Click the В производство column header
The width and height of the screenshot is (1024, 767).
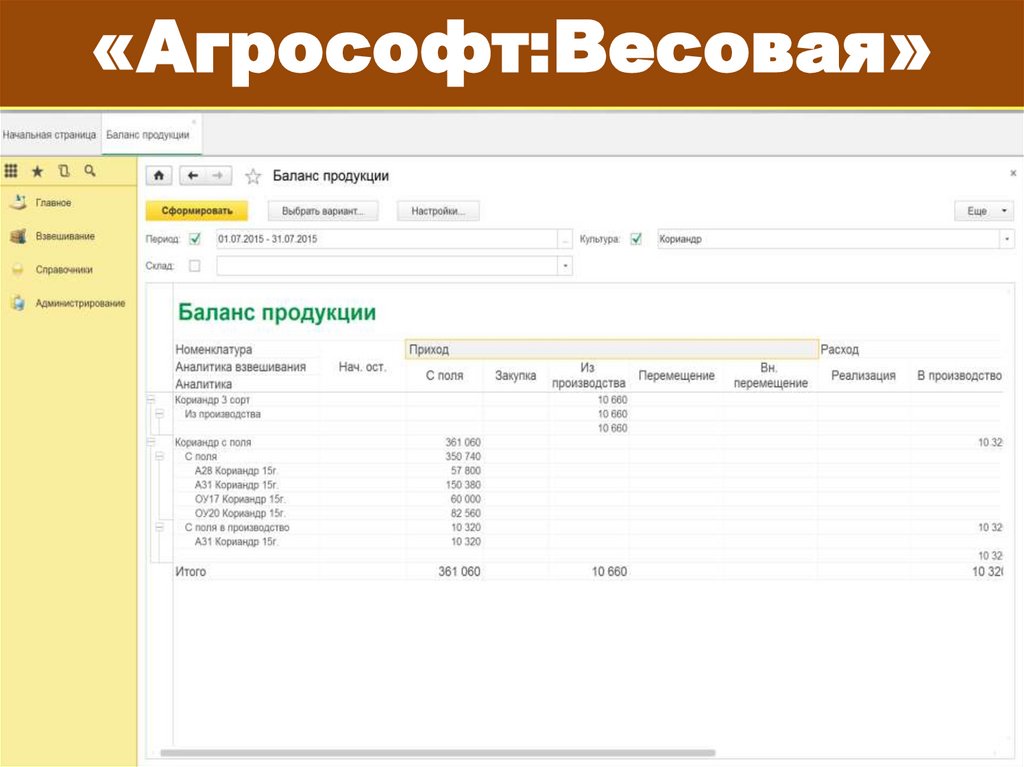[959, 376]
